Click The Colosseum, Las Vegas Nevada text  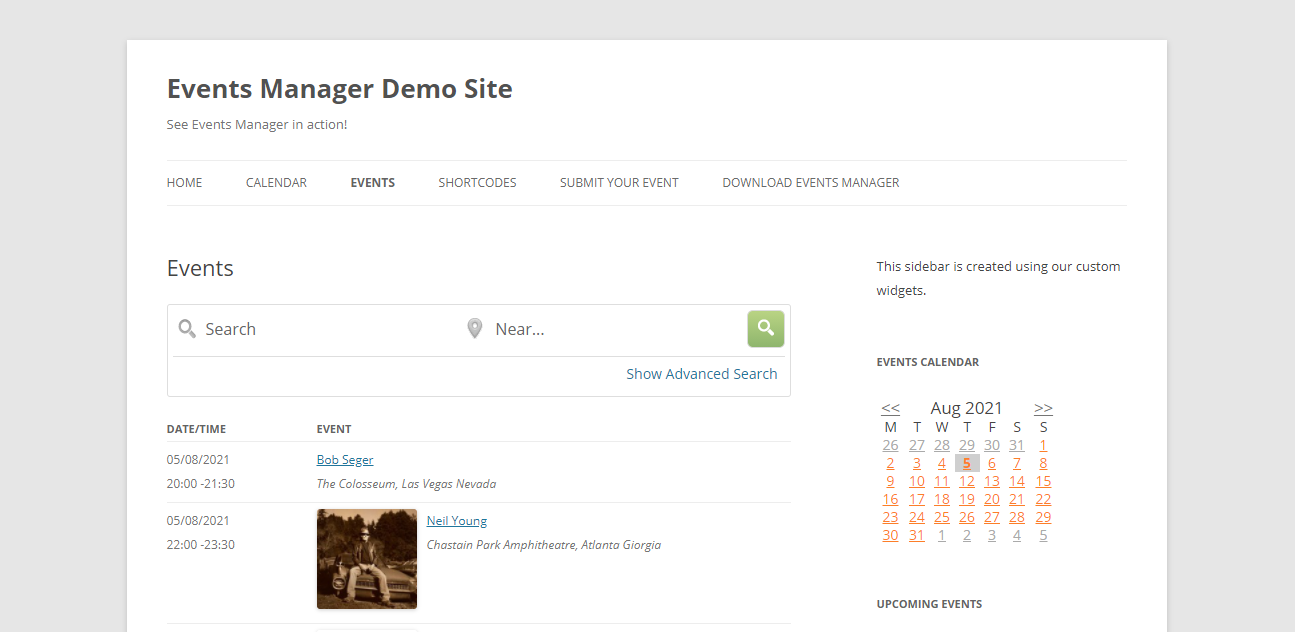point(406,484)
